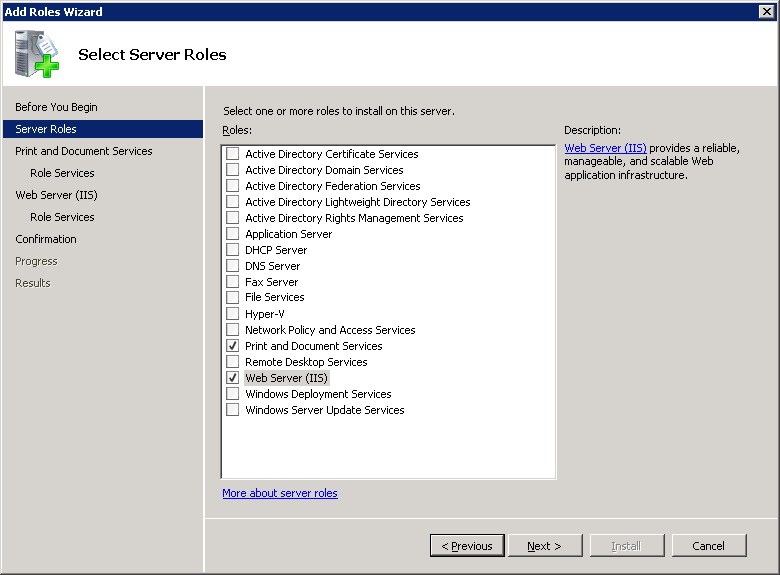Tick the Hyper-V role checkbox
This screenshot has height=575, width=780.
tap(233, 314)
